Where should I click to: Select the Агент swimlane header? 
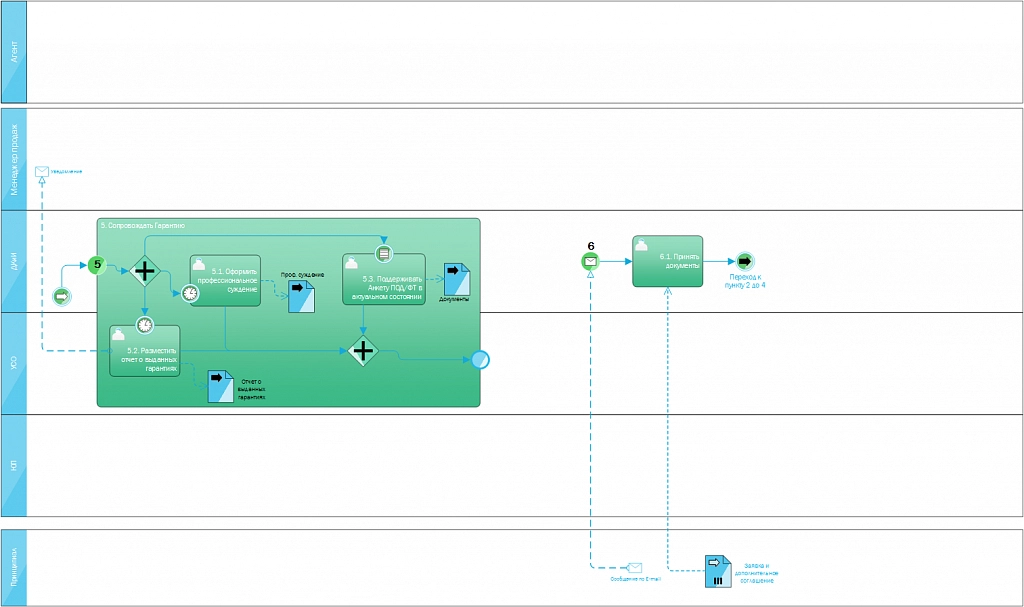pos(13,52)
